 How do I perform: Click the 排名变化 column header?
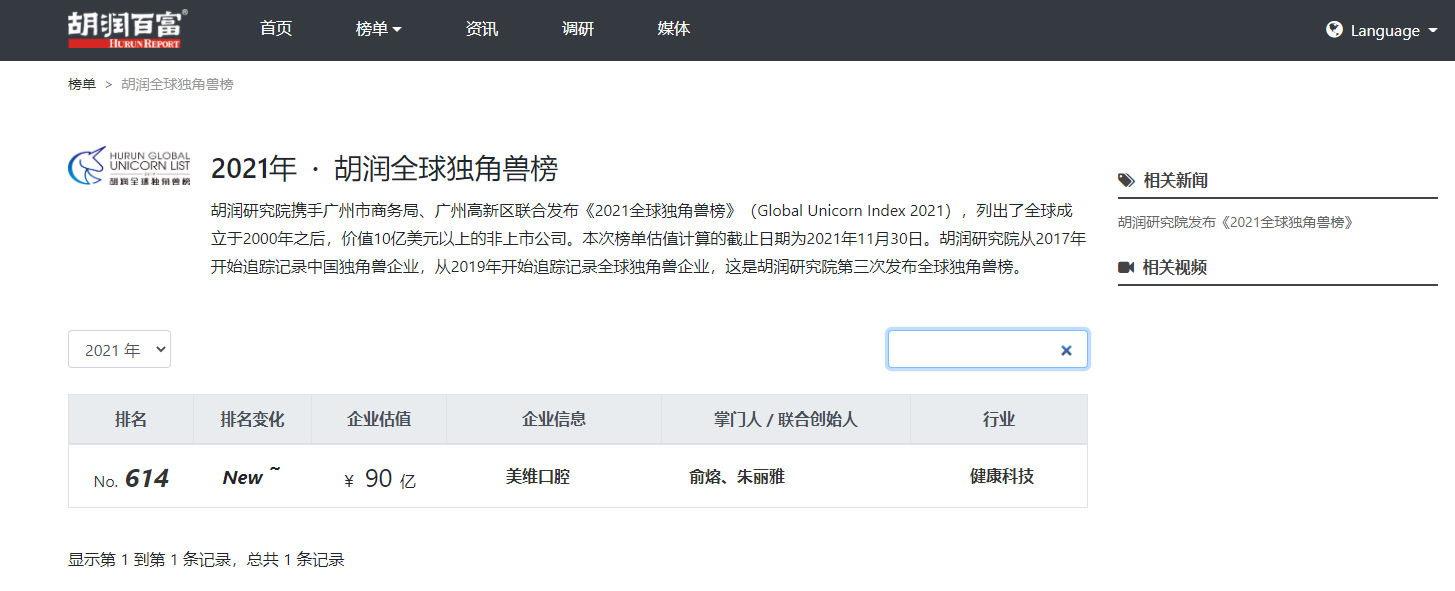(253, 419)
